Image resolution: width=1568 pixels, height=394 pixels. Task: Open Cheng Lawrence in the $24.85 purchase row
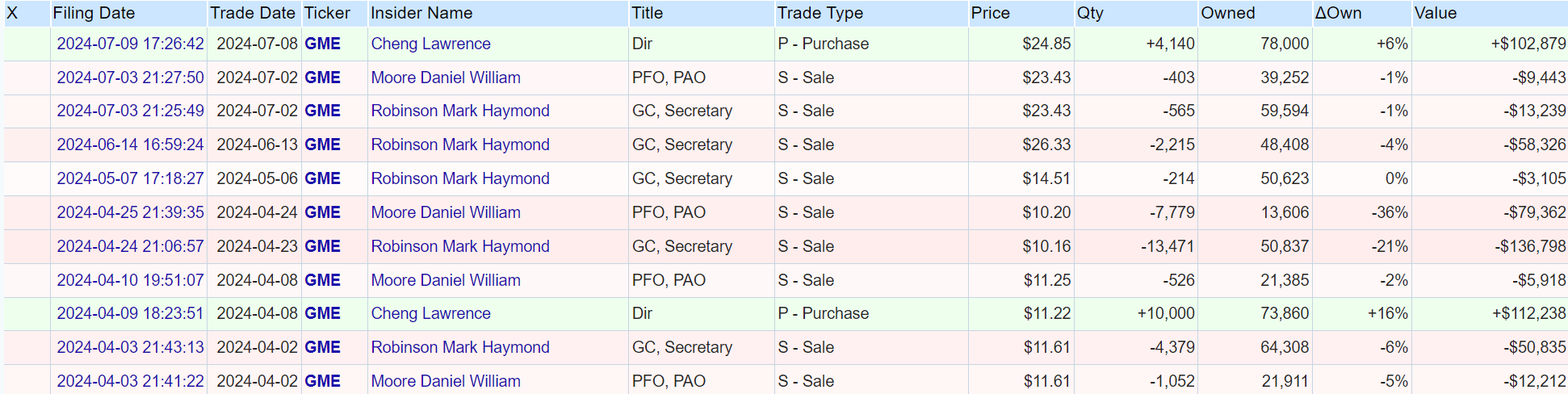(430, 44)
